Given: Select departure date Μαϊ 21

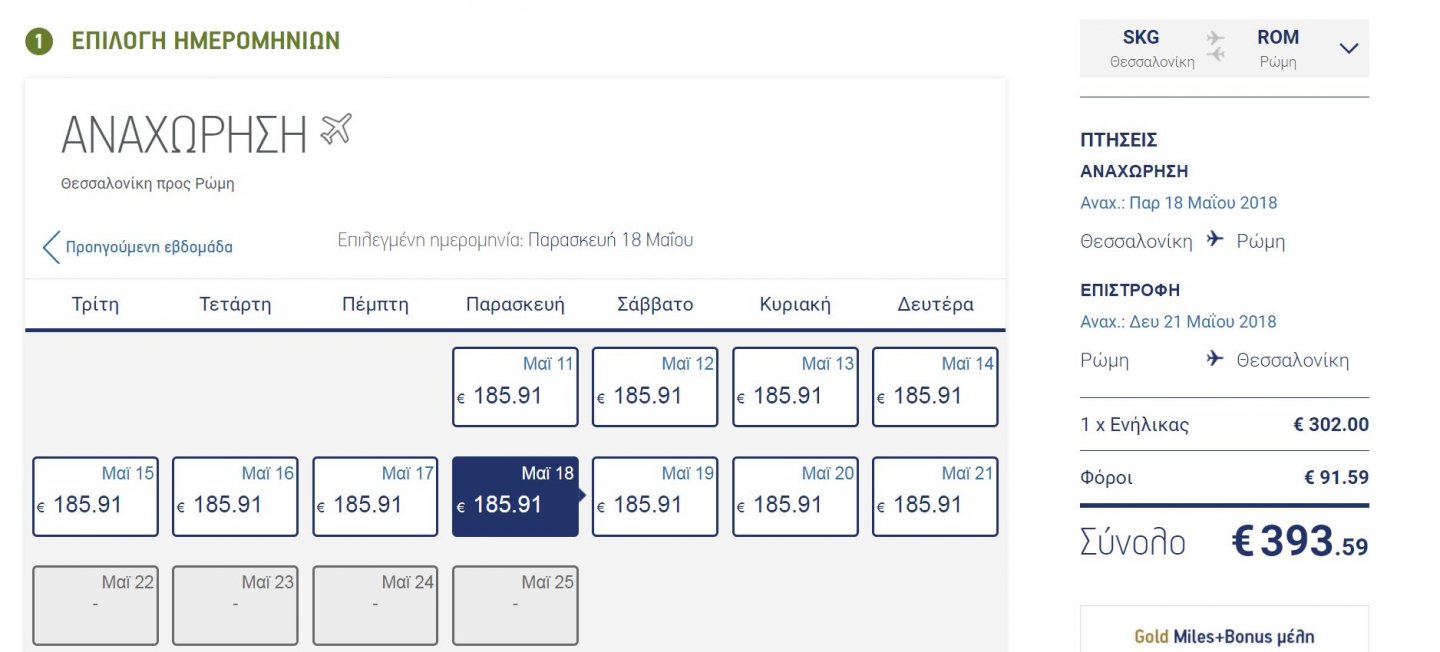Looking at the screenshot, I should [x=935, y=497].
